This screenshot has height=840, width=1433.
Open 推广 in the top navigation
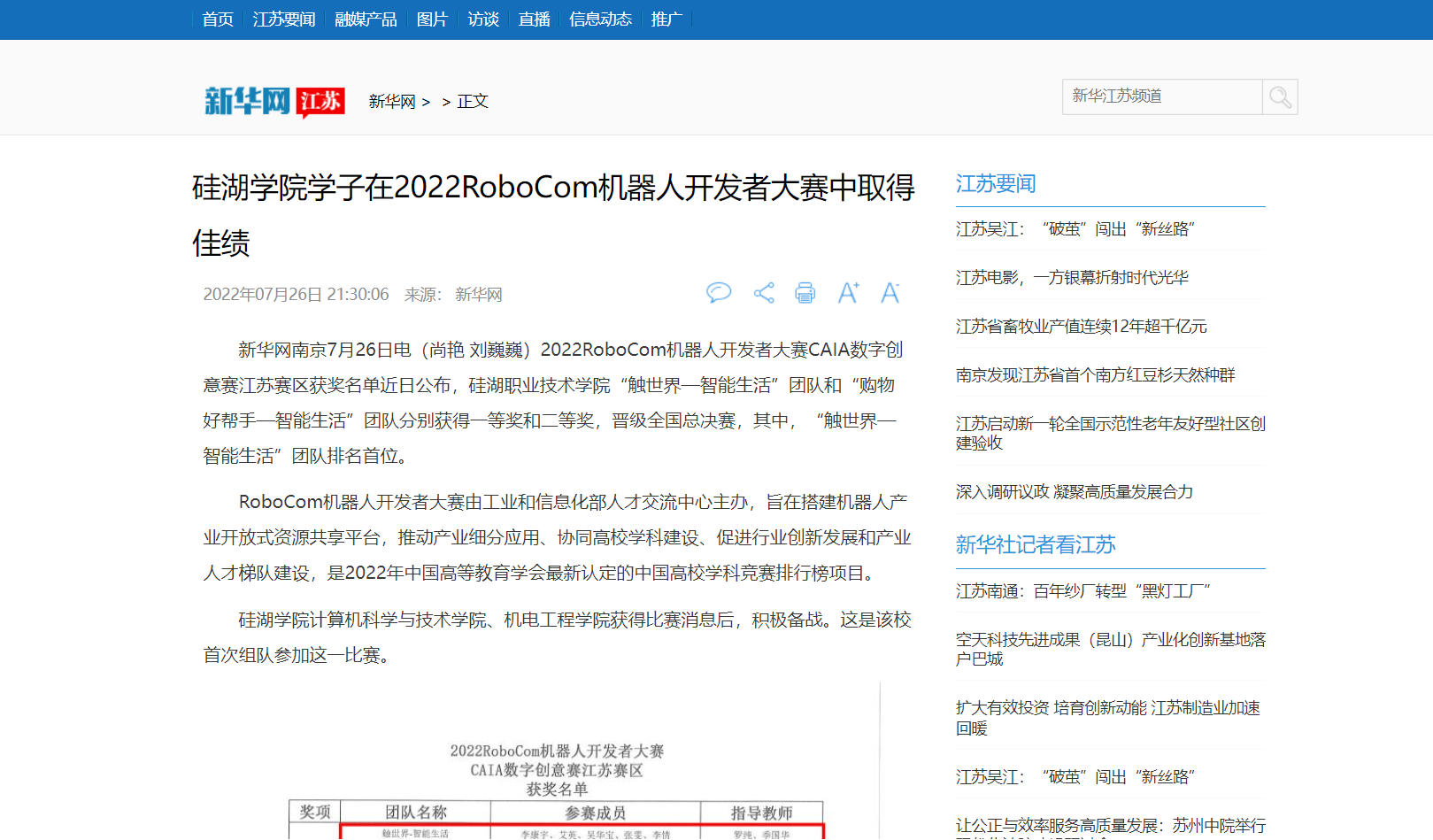click(666, 19)
